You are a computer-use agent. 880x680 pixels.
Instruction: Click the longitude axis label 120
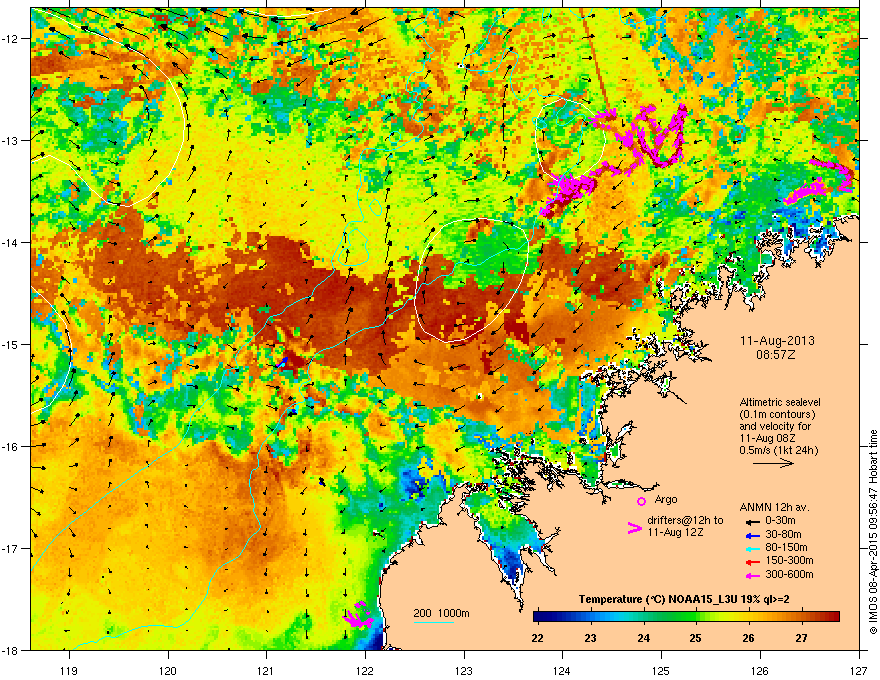coord(168,671)
